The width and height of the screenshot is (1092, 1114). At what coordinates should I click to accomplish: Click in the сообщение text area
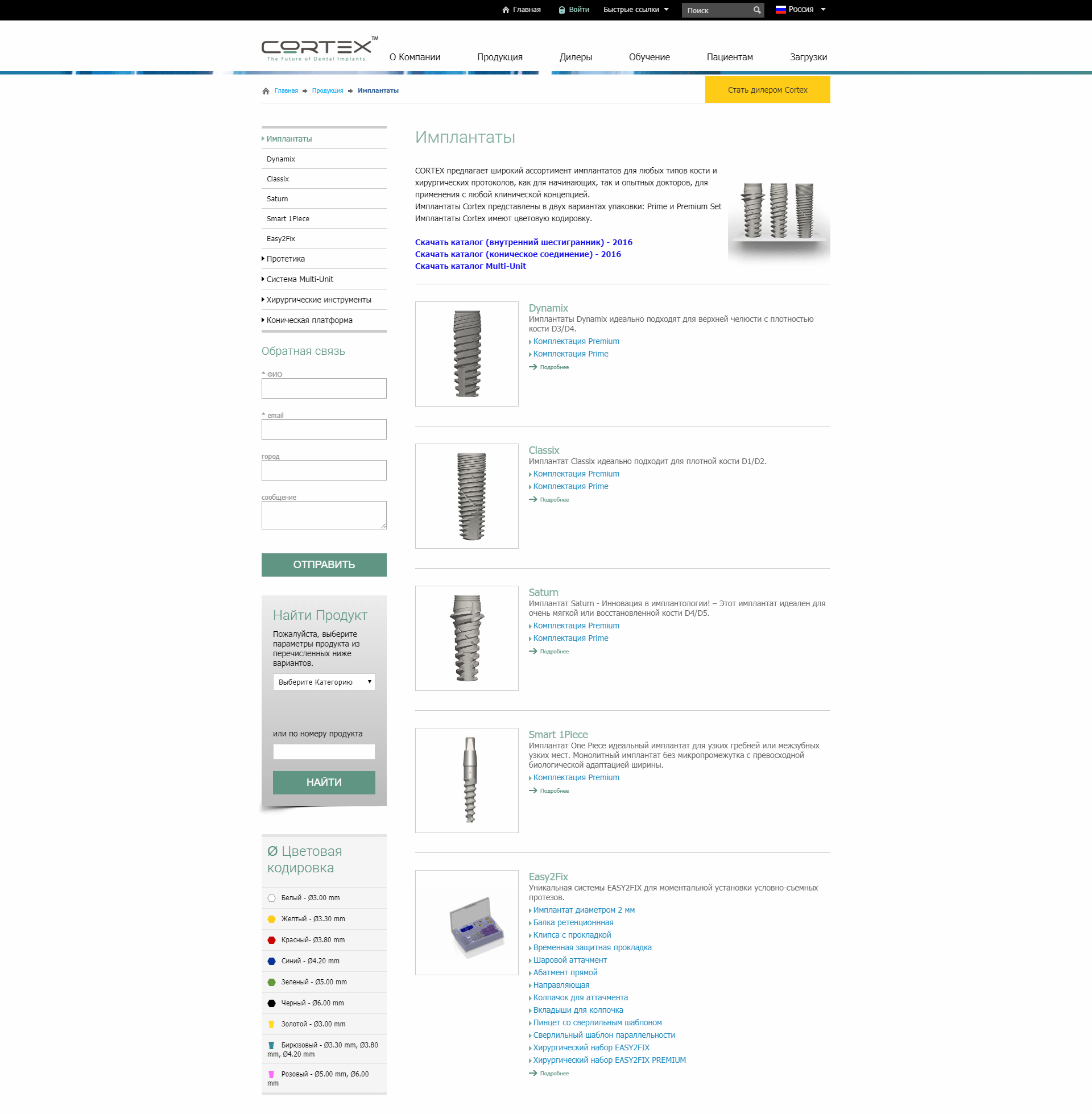tap(324, 515)
